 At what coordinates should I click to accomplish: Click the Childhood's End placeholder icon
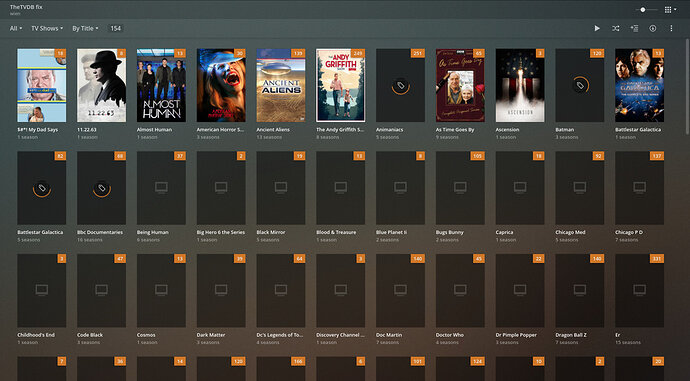(x=42, y=290)
